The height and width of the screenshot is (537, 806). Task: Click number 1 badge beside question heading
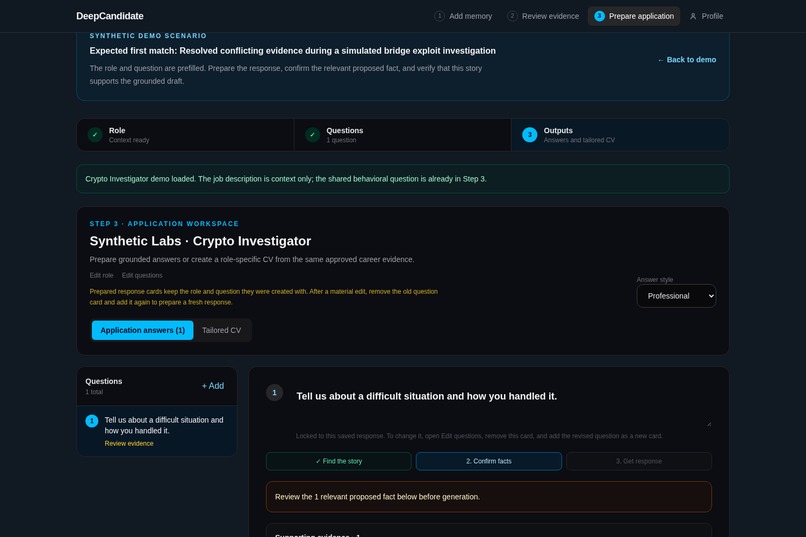pos(274,393)
